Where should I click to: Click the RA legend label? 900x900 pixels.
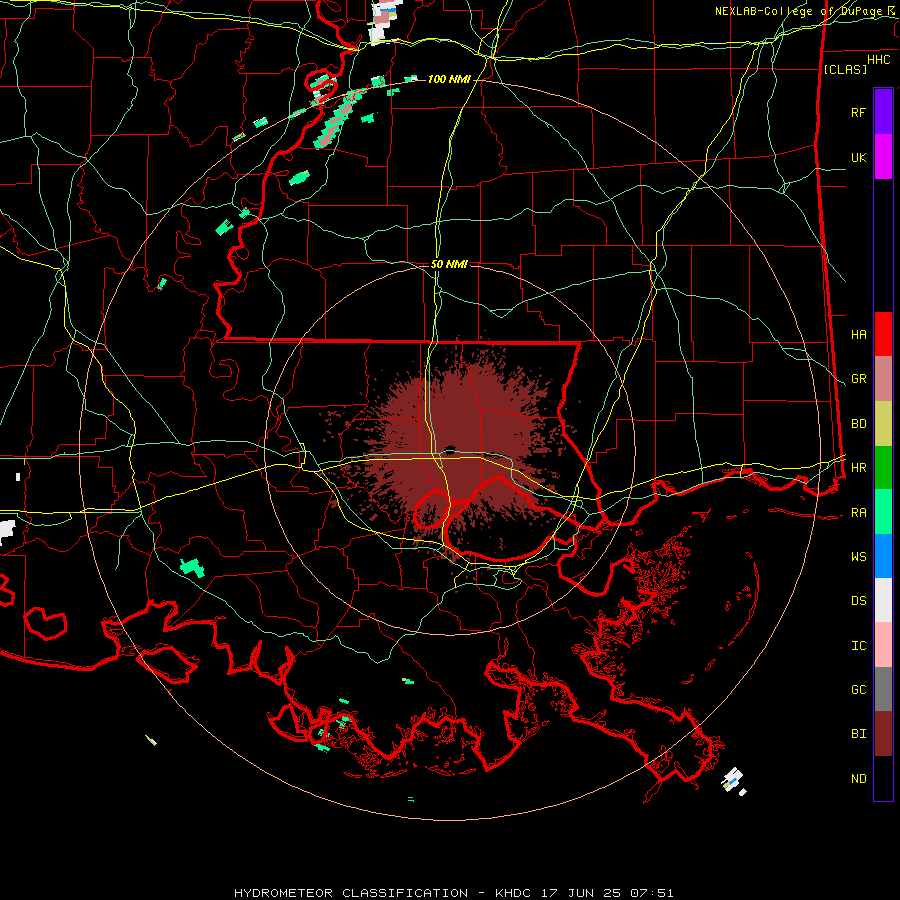pos(858,513)
